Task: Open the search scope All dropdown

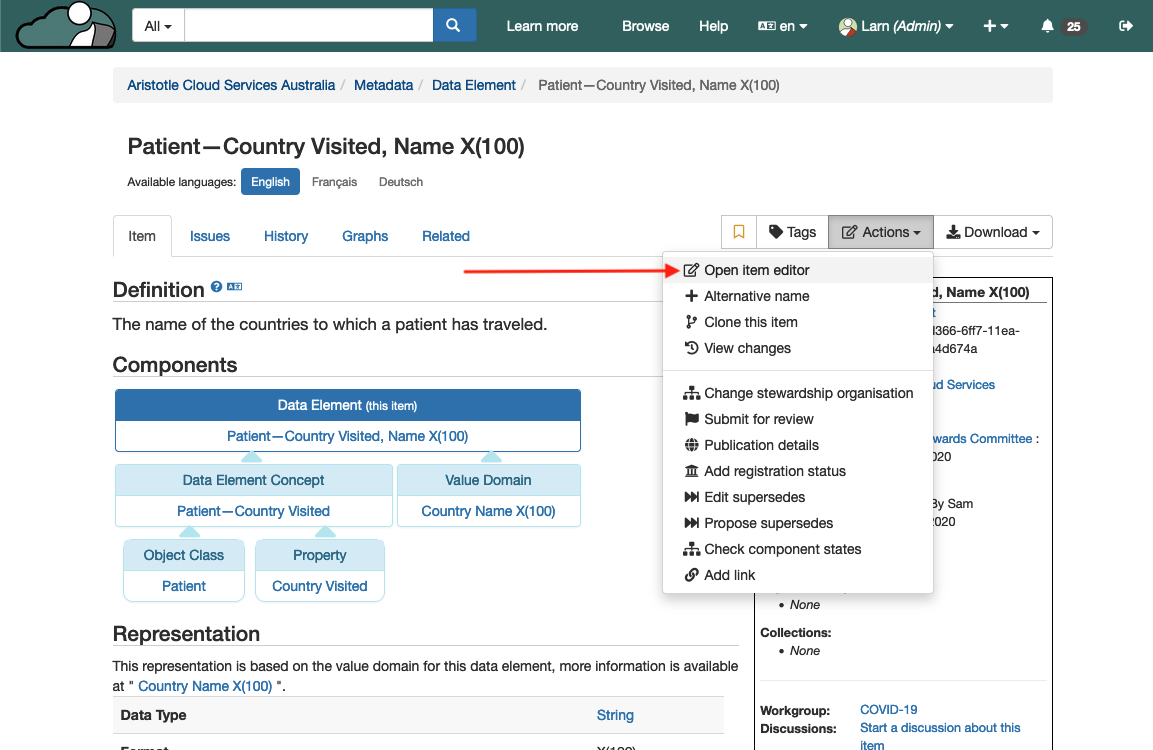Action: point(158,26)
